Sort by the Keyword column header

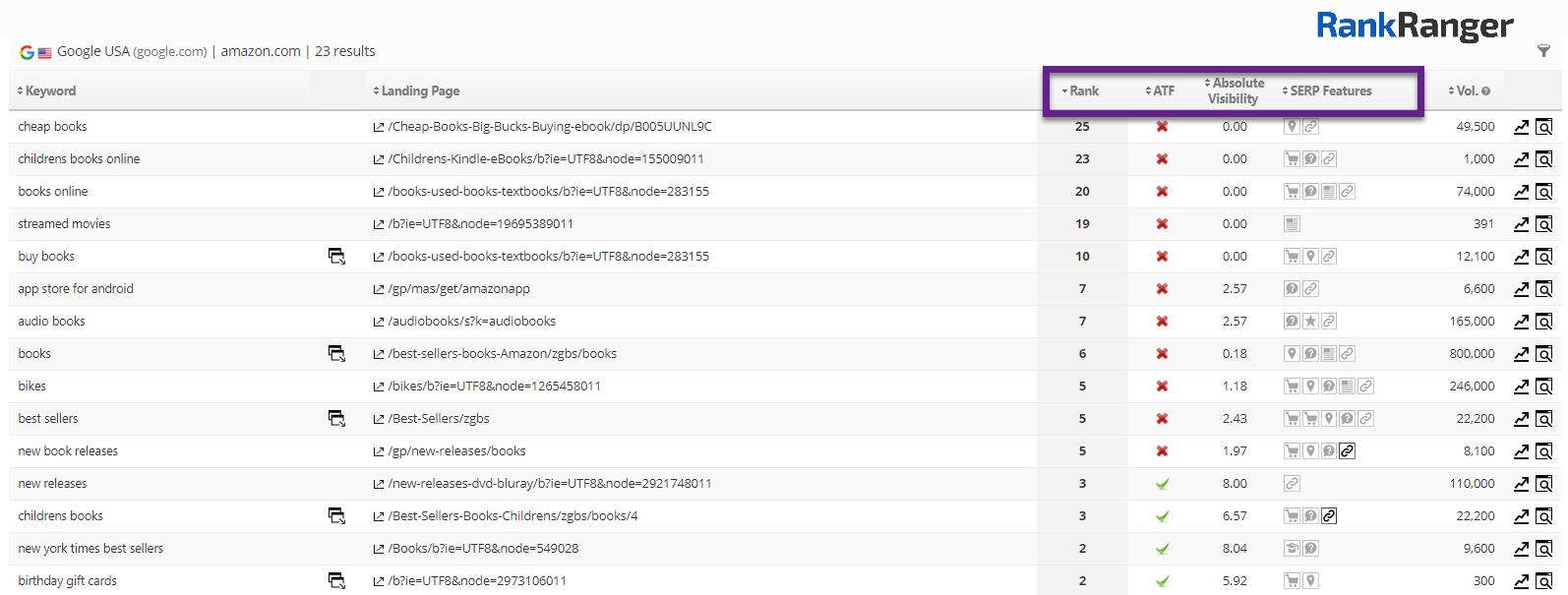[x=50, y=91]
